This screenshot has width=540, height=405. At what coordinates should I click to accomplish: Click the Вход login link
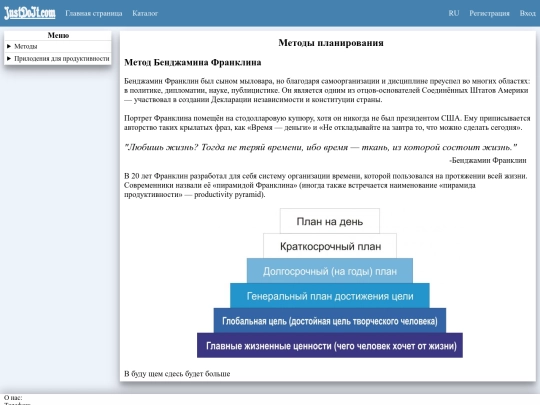[x=527, y=13]
